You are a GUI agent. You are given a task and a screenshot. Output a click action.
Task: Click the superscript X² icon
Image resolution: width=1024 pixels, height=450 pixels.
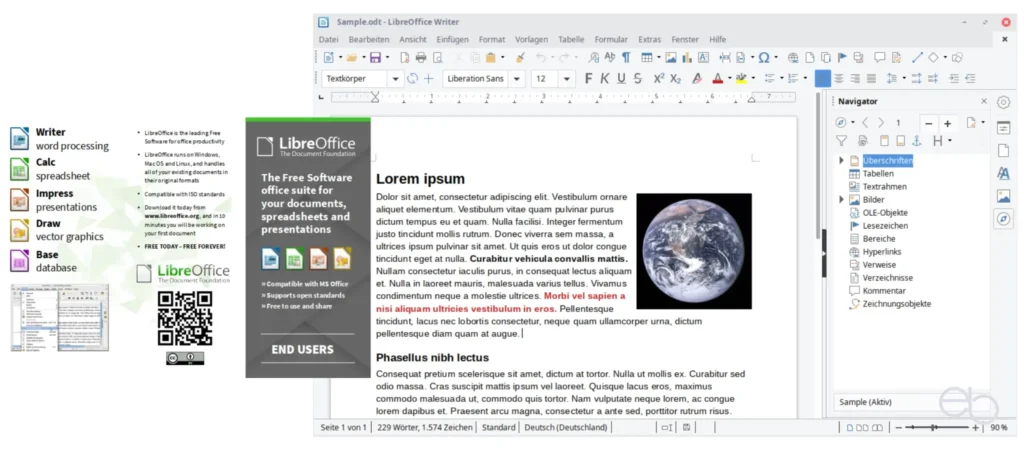pyautogui.click(x=658, y=78)
